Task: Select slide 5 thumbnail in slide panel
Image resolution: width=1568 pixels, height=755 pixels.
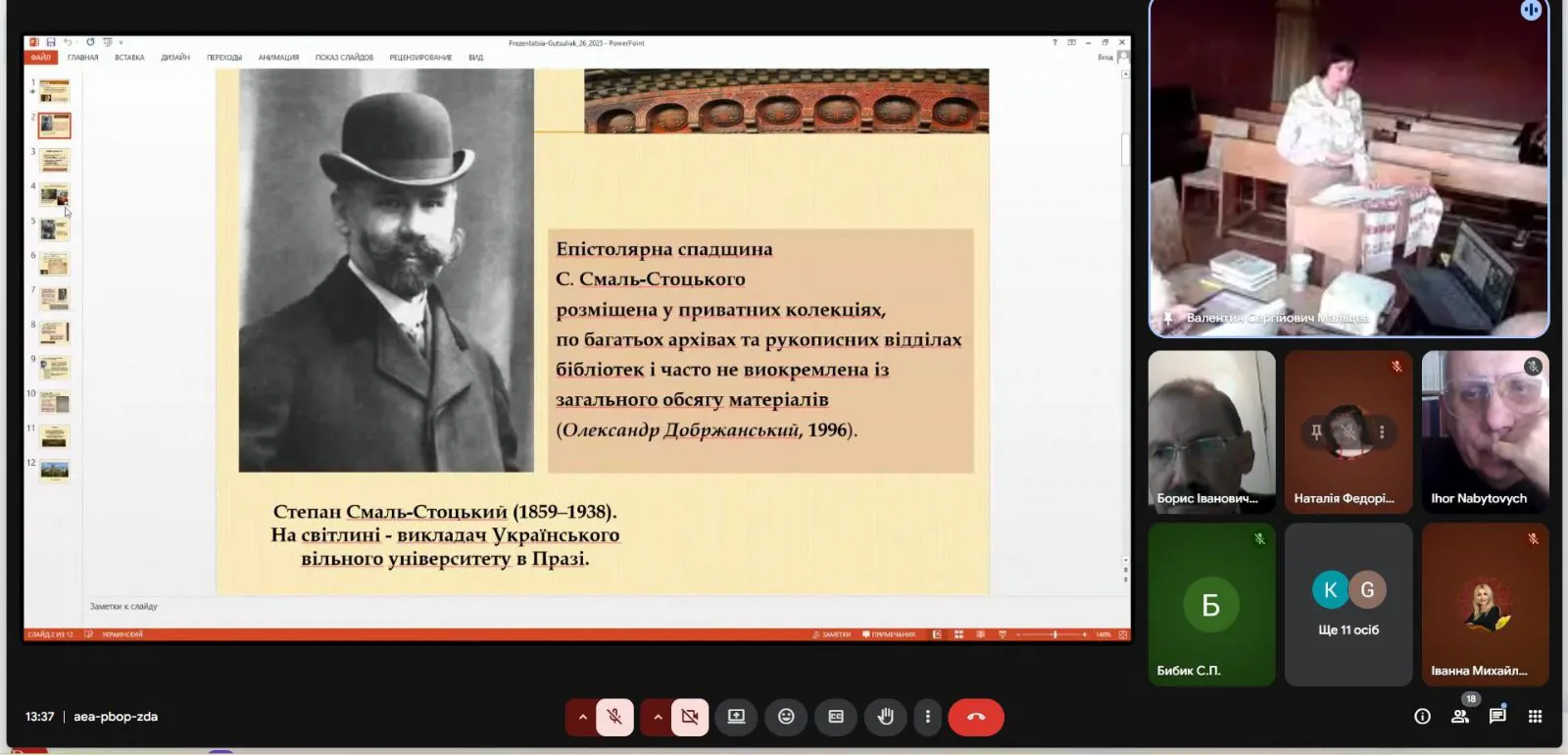Action: 55,229
